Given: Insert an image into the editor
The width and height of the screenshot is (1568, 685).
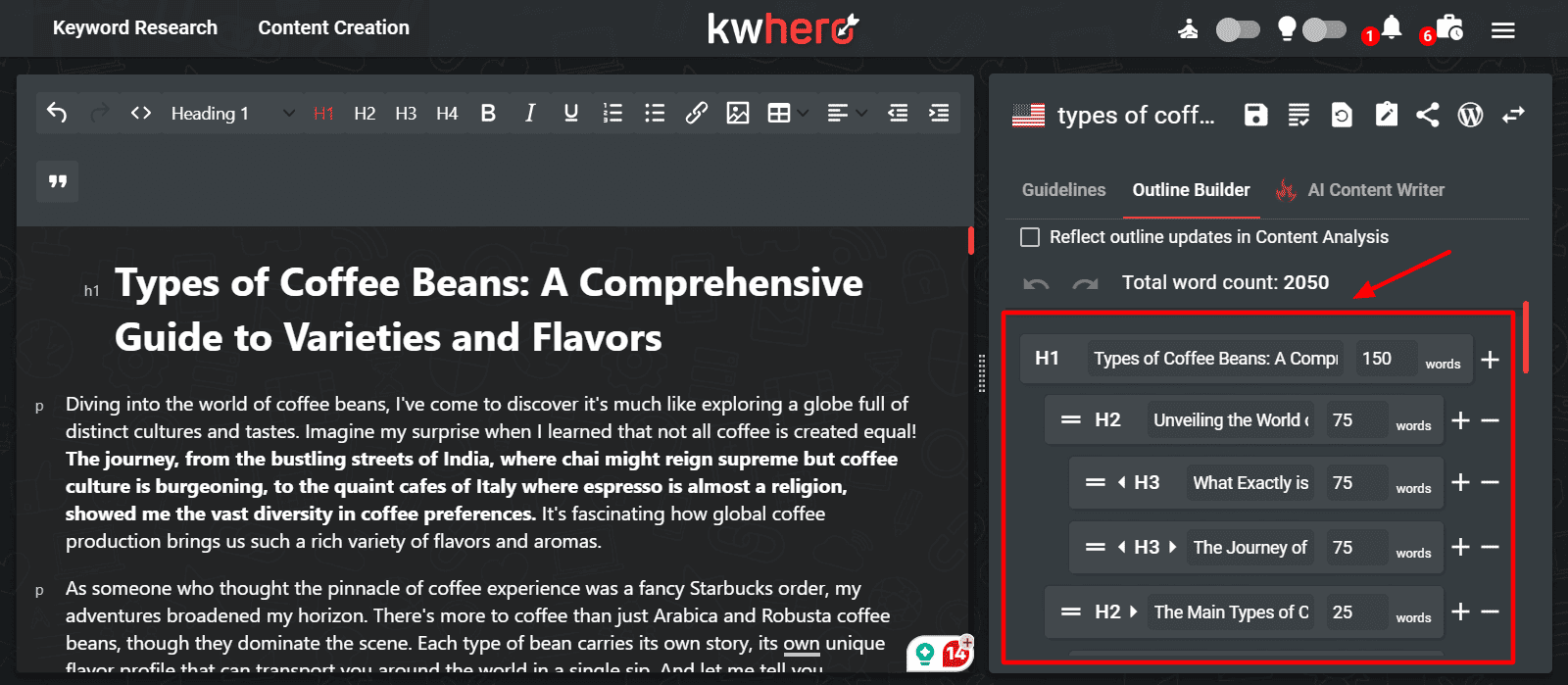Looking at the screenshot, I should [738, 114].
